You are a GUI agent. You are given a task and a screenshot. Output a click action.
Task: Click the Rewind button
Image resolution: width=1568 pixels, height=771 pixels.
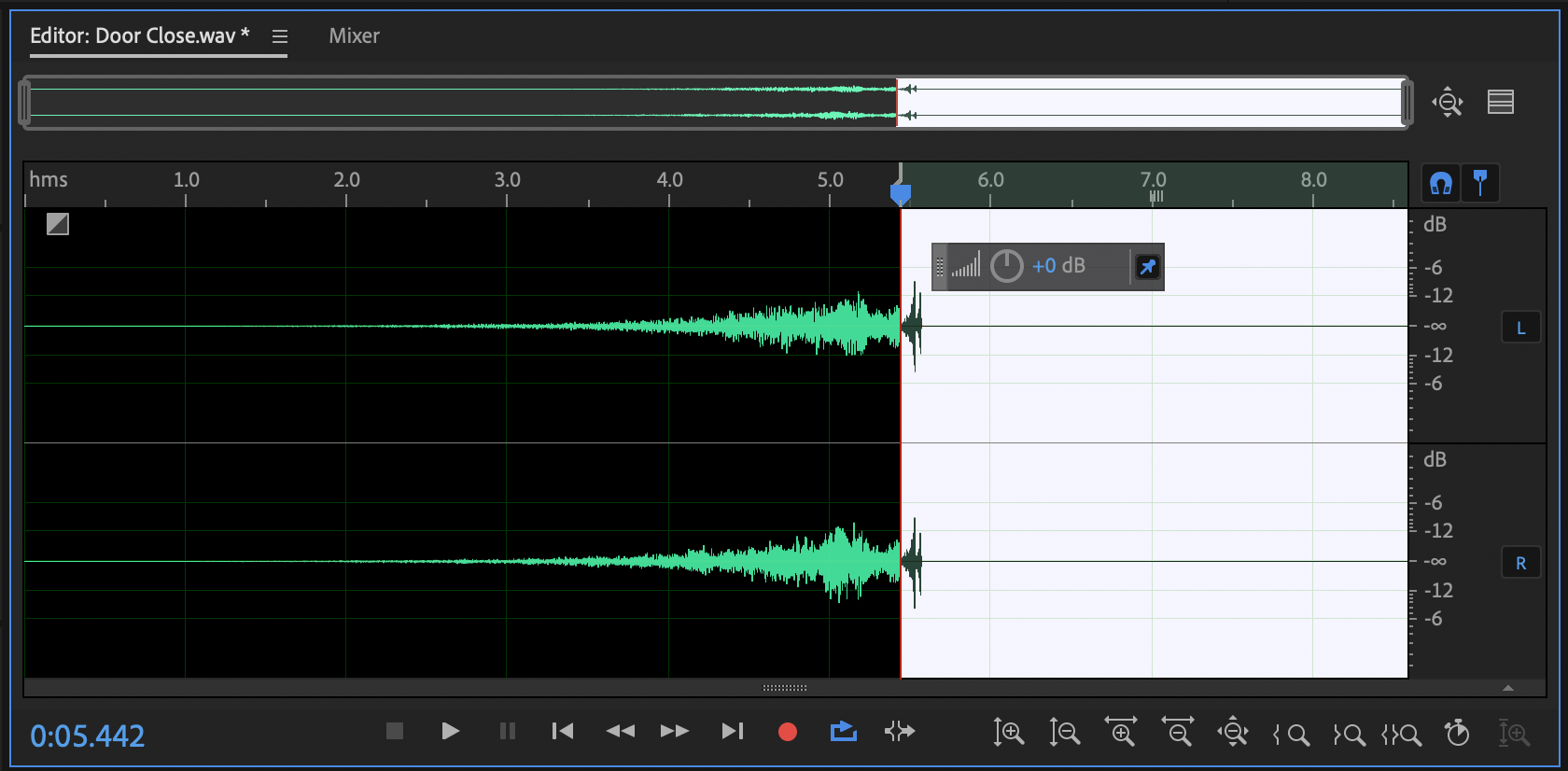[620, 731]
